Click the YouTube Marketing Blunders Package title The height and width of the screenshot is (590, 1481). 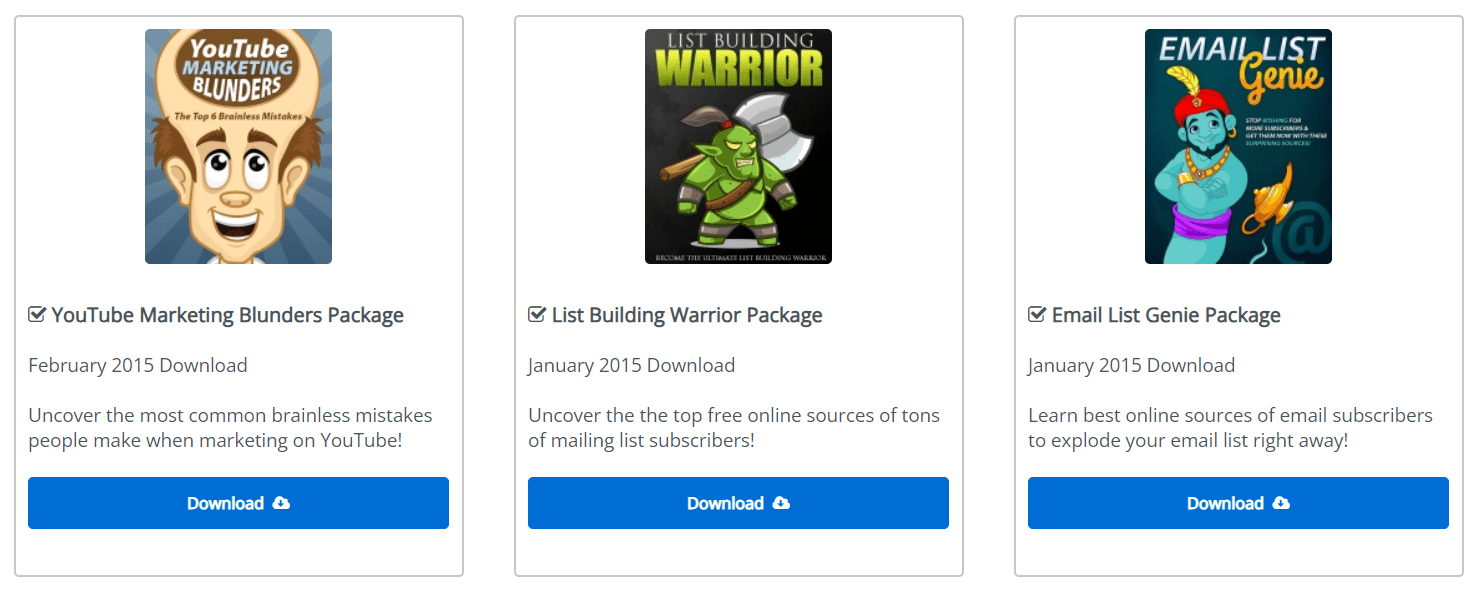227,315
